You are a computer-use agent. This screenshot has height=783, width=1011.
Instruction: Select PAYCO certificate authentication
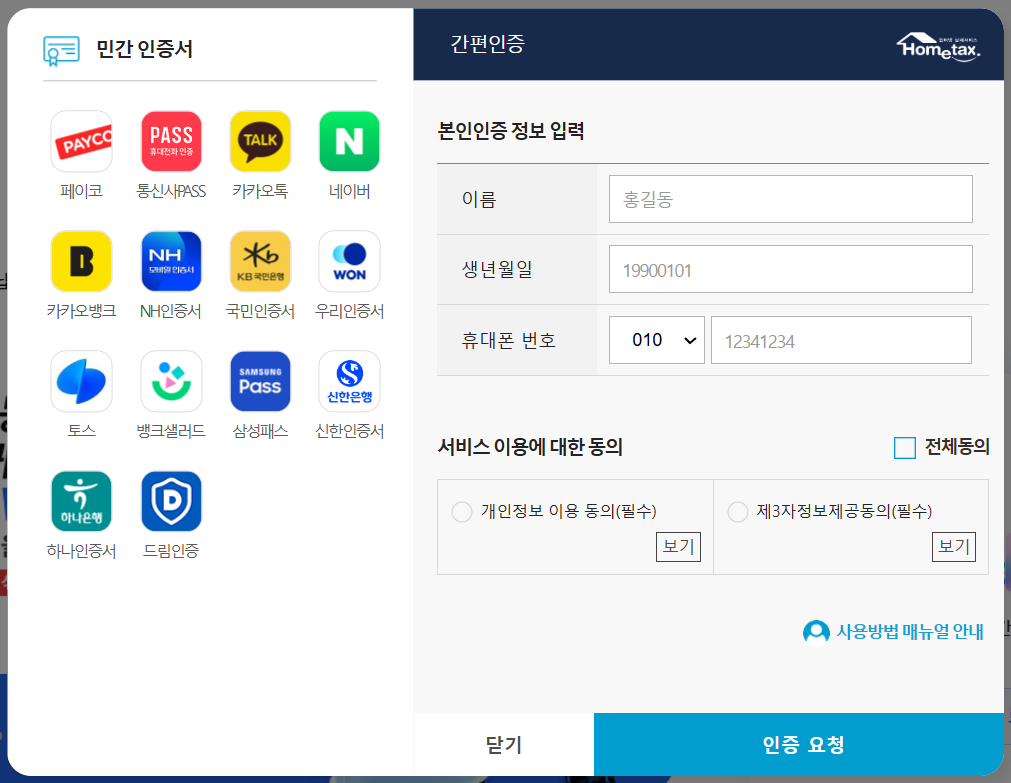click(x=81, y=141)
